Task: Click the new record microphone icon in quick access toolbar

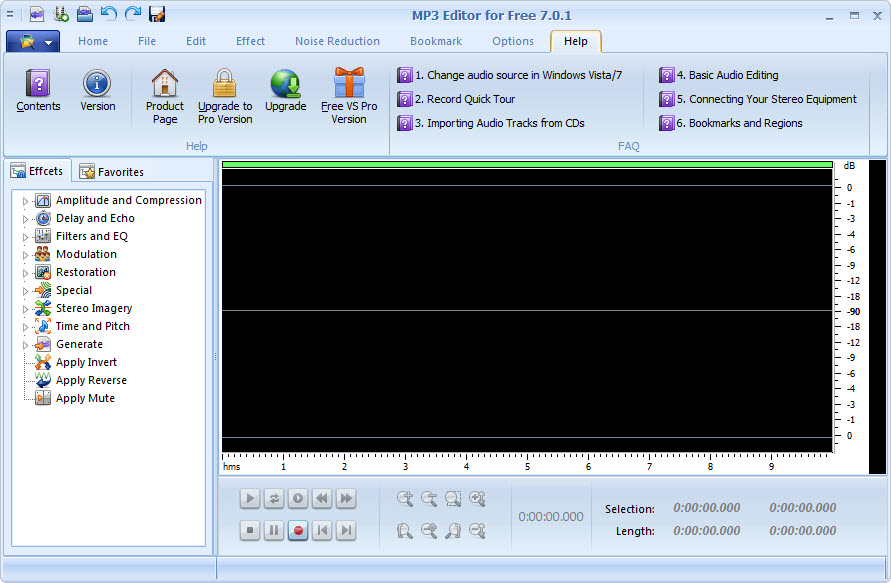Action: (61, 14)
